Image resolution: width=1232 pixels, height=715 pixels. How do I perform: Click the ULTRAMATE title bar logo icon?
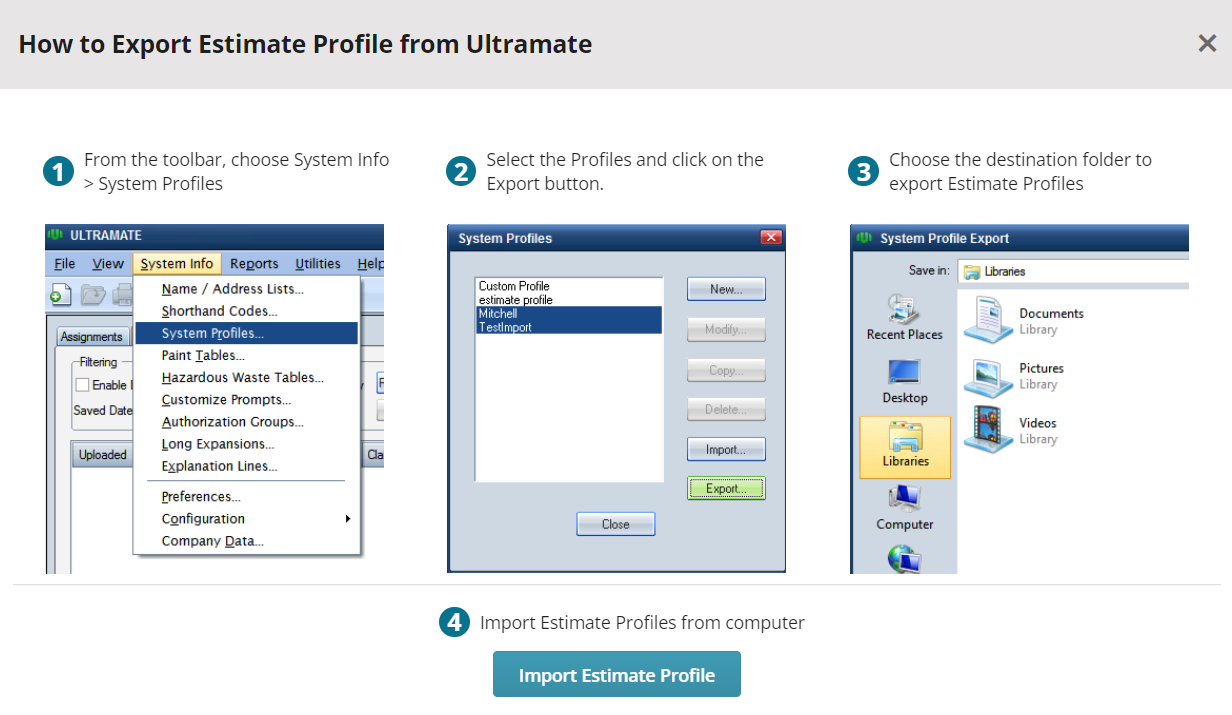coord(55,235)
